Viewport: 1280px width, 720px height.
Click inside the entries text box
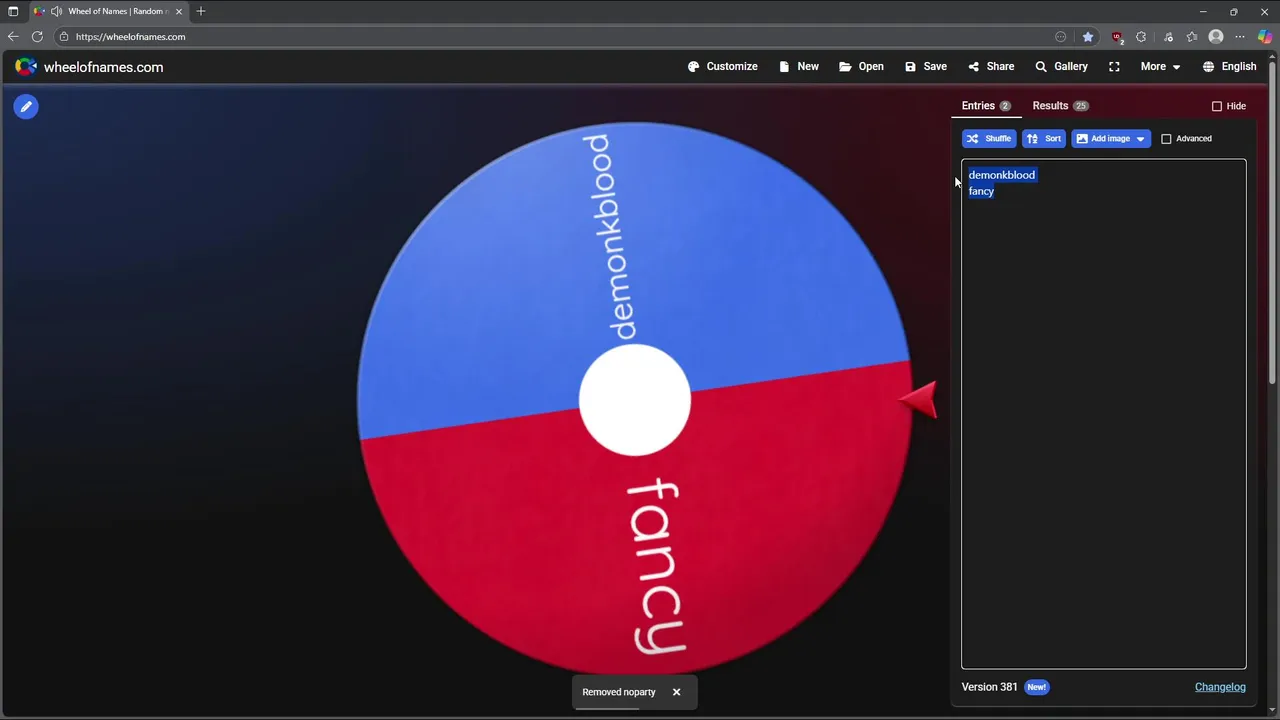click(x=1104, y=414)
